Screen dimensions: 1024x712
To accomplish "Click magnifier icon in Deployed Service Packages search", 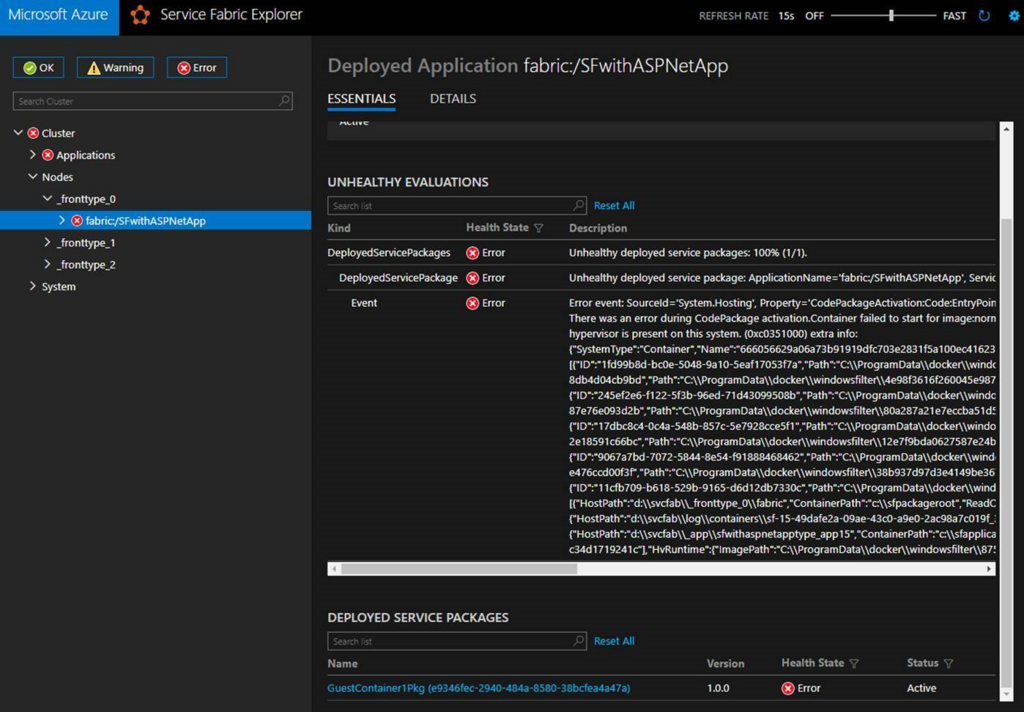I will (x=578, y=641).
